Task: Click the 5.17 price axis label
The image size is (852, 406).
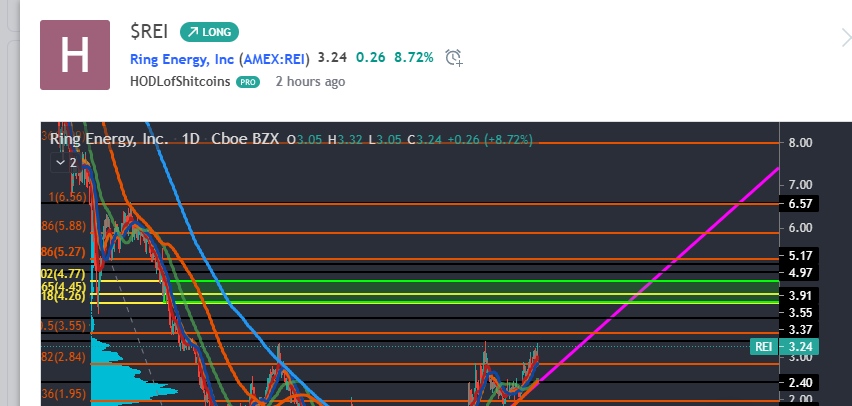Action: pos(799,255)
